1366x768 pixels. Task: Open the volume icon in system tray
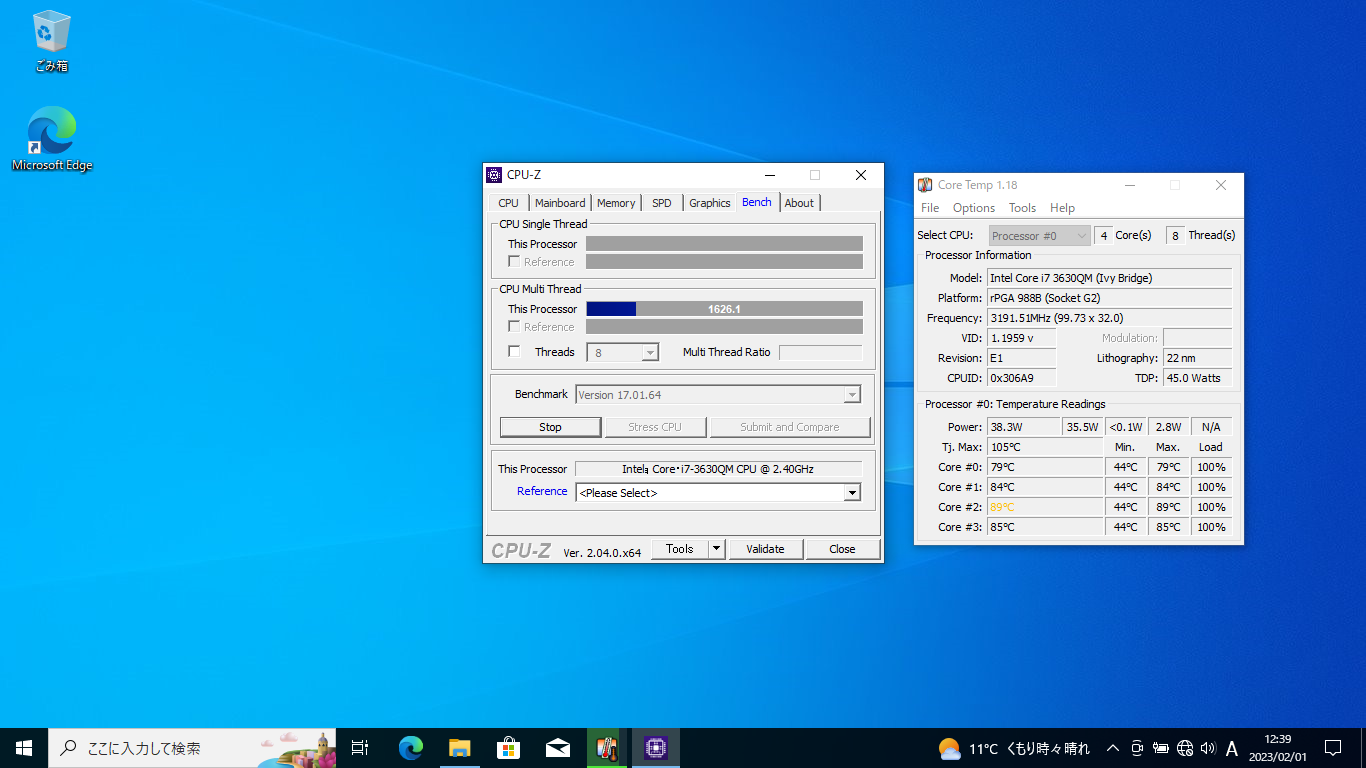pyautogui.click(x=1208, y=748)
